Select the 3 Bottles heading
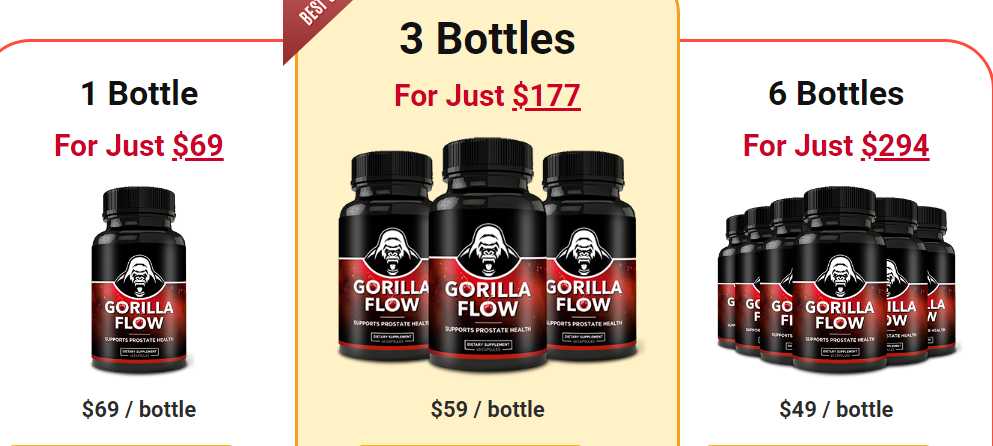 pos(487,39)
